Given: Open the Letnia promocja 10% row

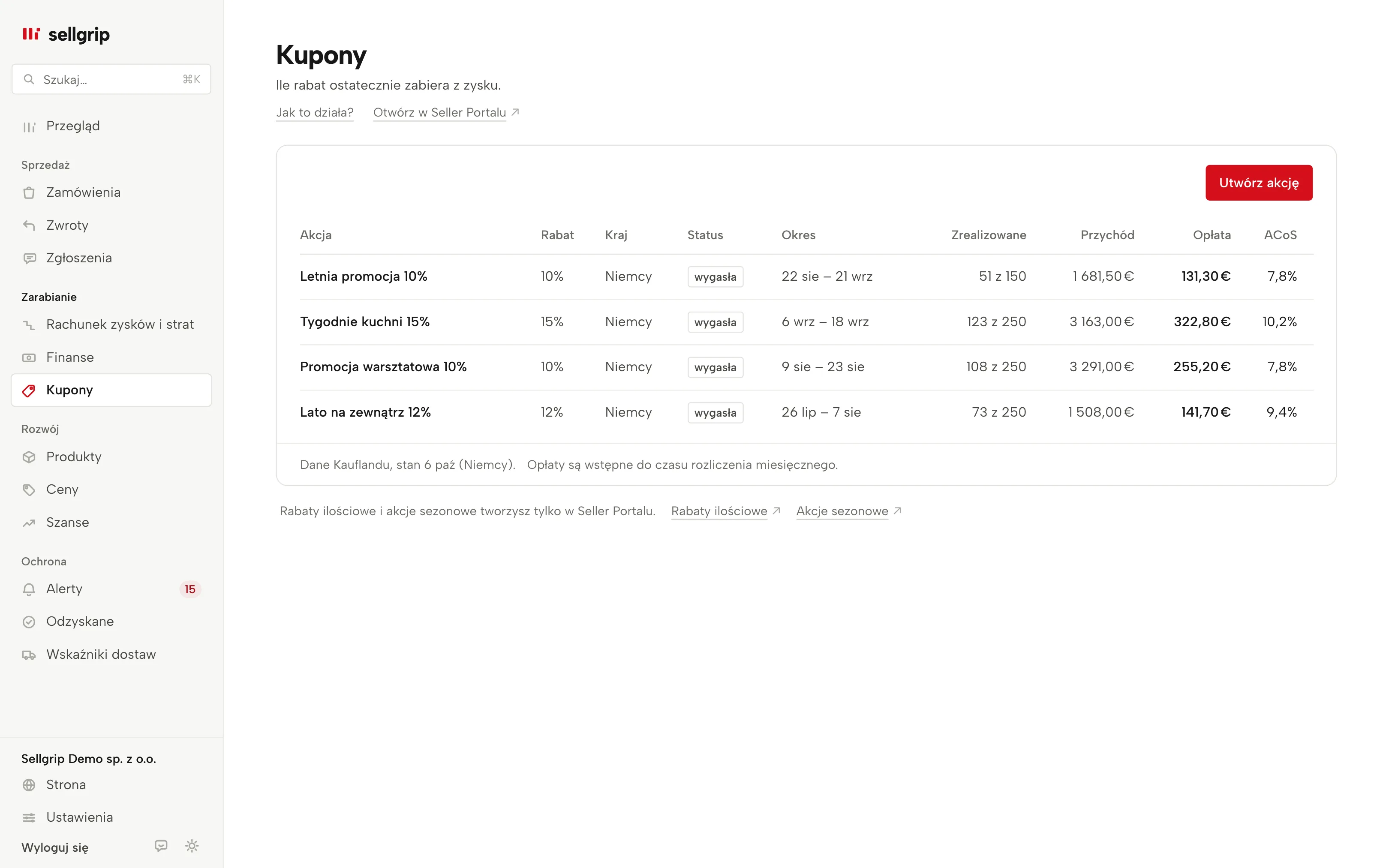Looking at the screenshot, I should pyautogui.click(x=806, y=277).
